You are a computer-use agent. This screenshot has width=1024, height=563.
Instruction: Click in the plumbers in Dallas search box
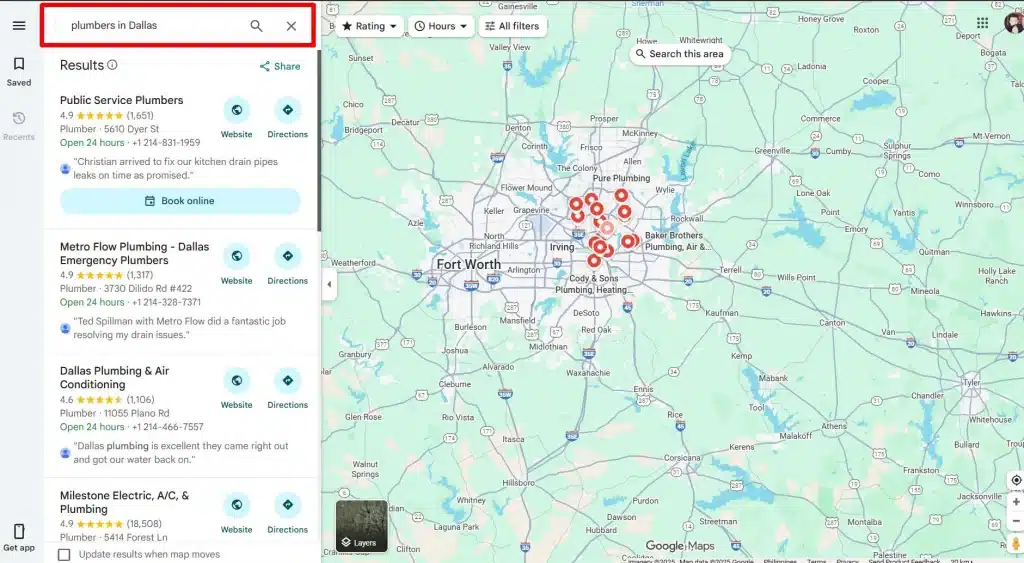tap(155, 25)
